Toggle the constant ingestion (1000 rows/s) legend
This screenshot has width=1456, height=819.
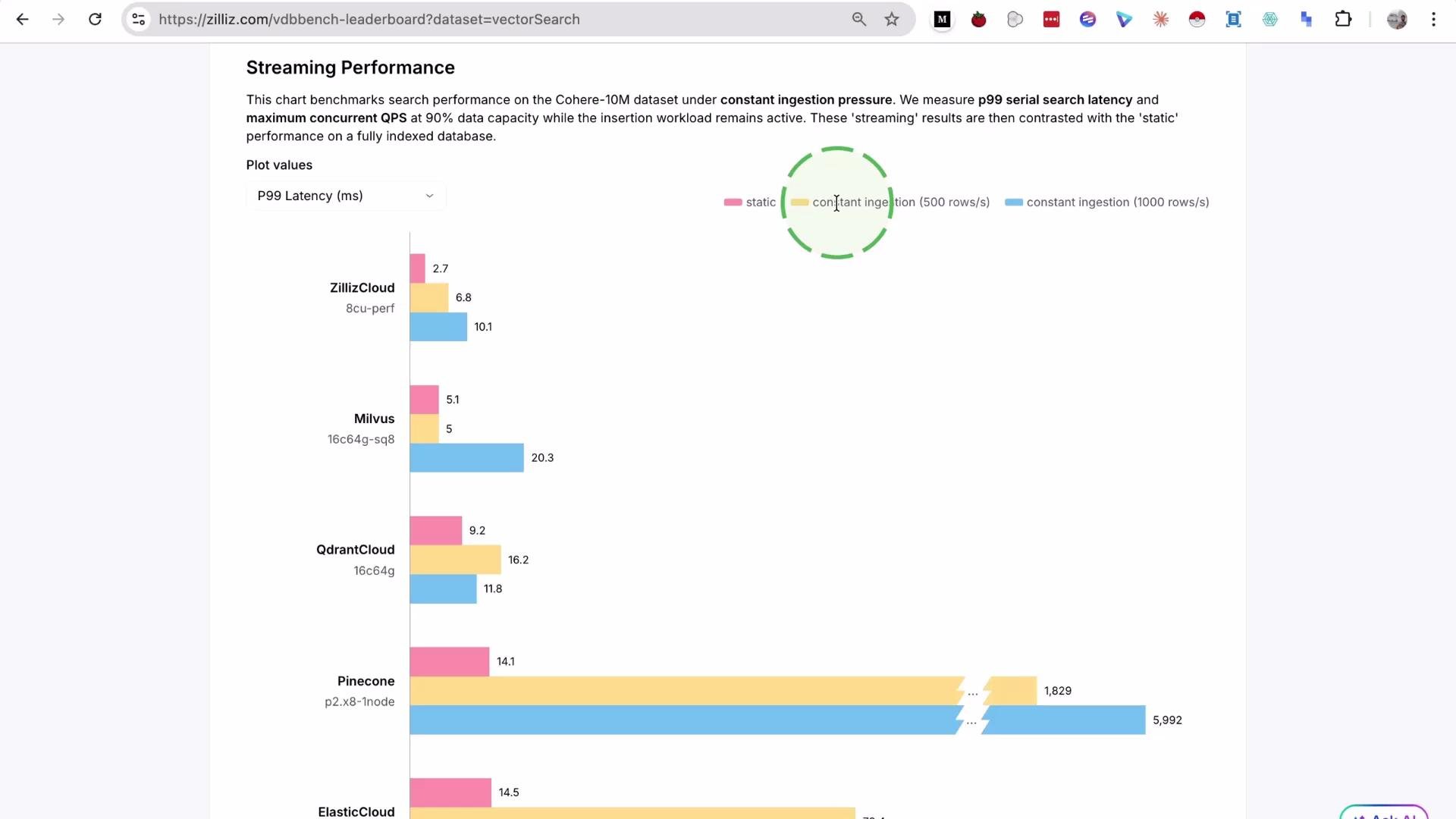tap(1107, 202)
